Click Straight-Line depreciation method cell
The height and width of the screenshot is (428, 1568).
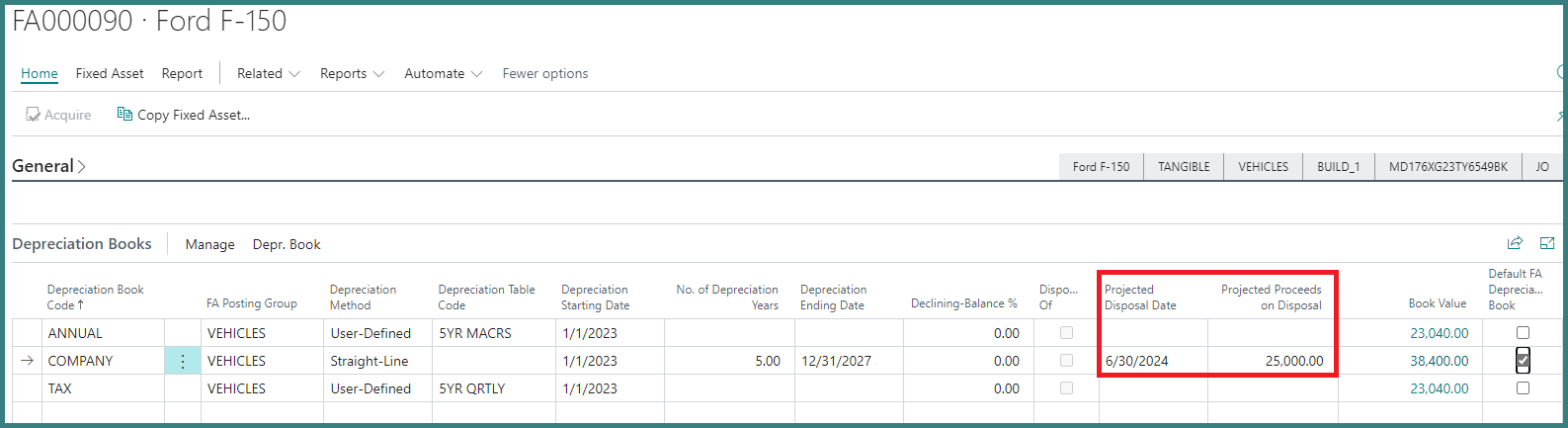pyautogui.click(x=370, y=361)
